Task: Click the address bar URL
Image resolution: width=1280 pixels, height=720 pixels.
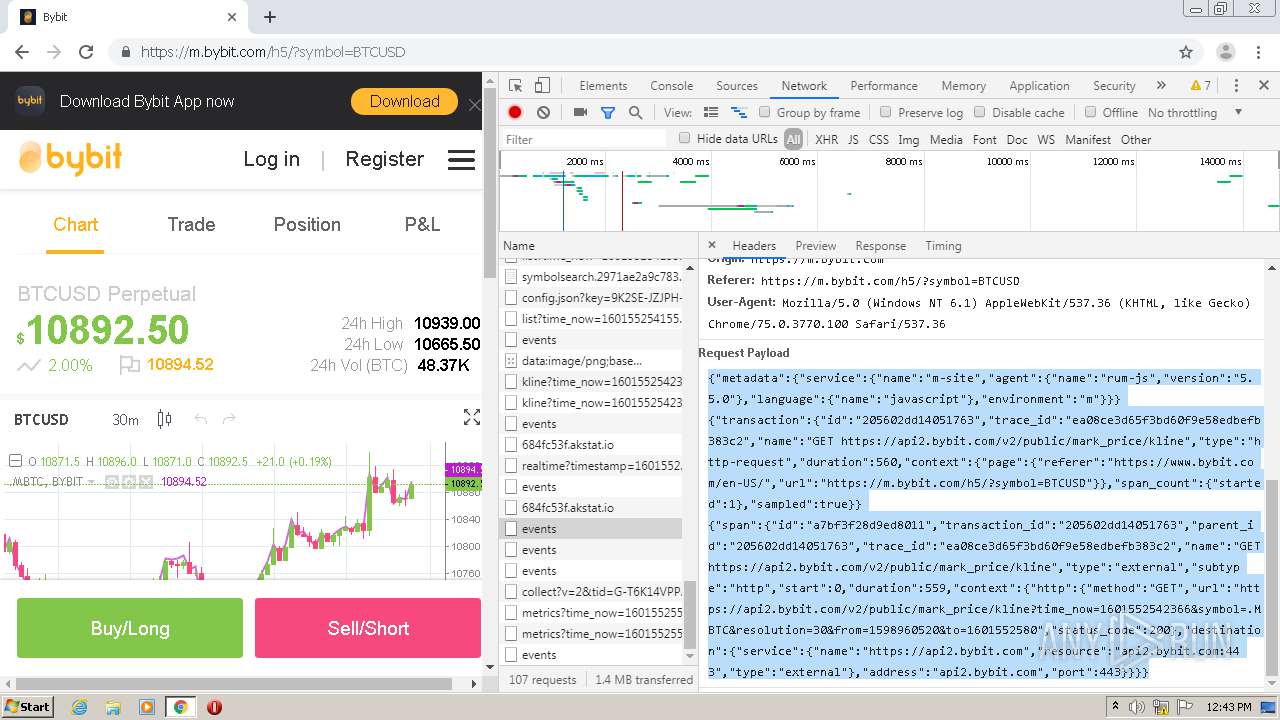Action: [x=273, y=52]
